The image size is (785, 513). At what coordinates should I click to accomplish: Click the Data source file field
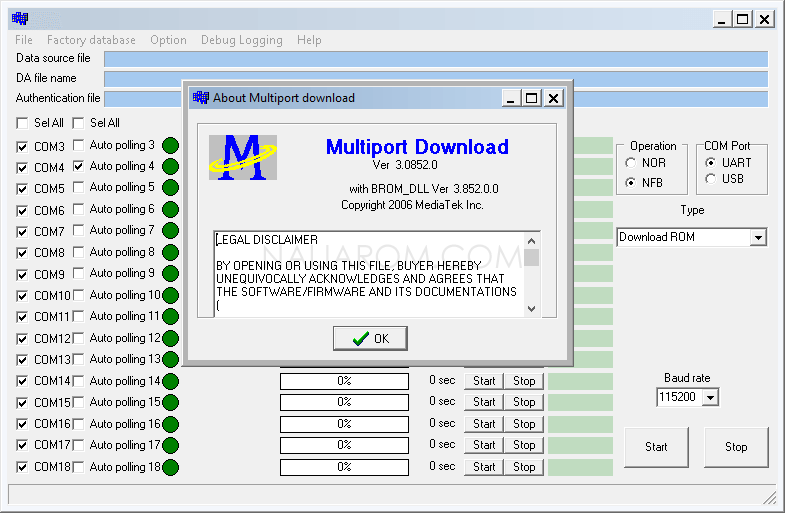[436, 59]
